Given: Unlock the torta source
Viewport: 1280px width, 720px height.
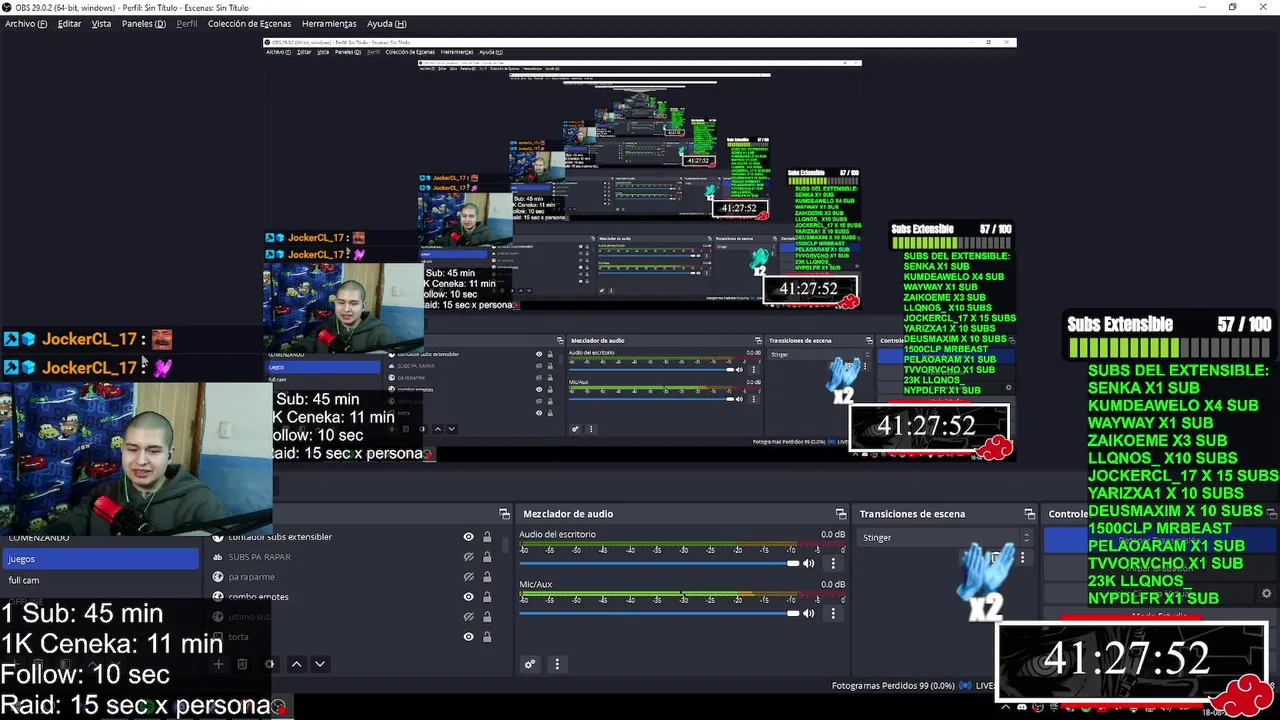Looking at the screenshot, I should pyautogui.click(x=487, y=637).
